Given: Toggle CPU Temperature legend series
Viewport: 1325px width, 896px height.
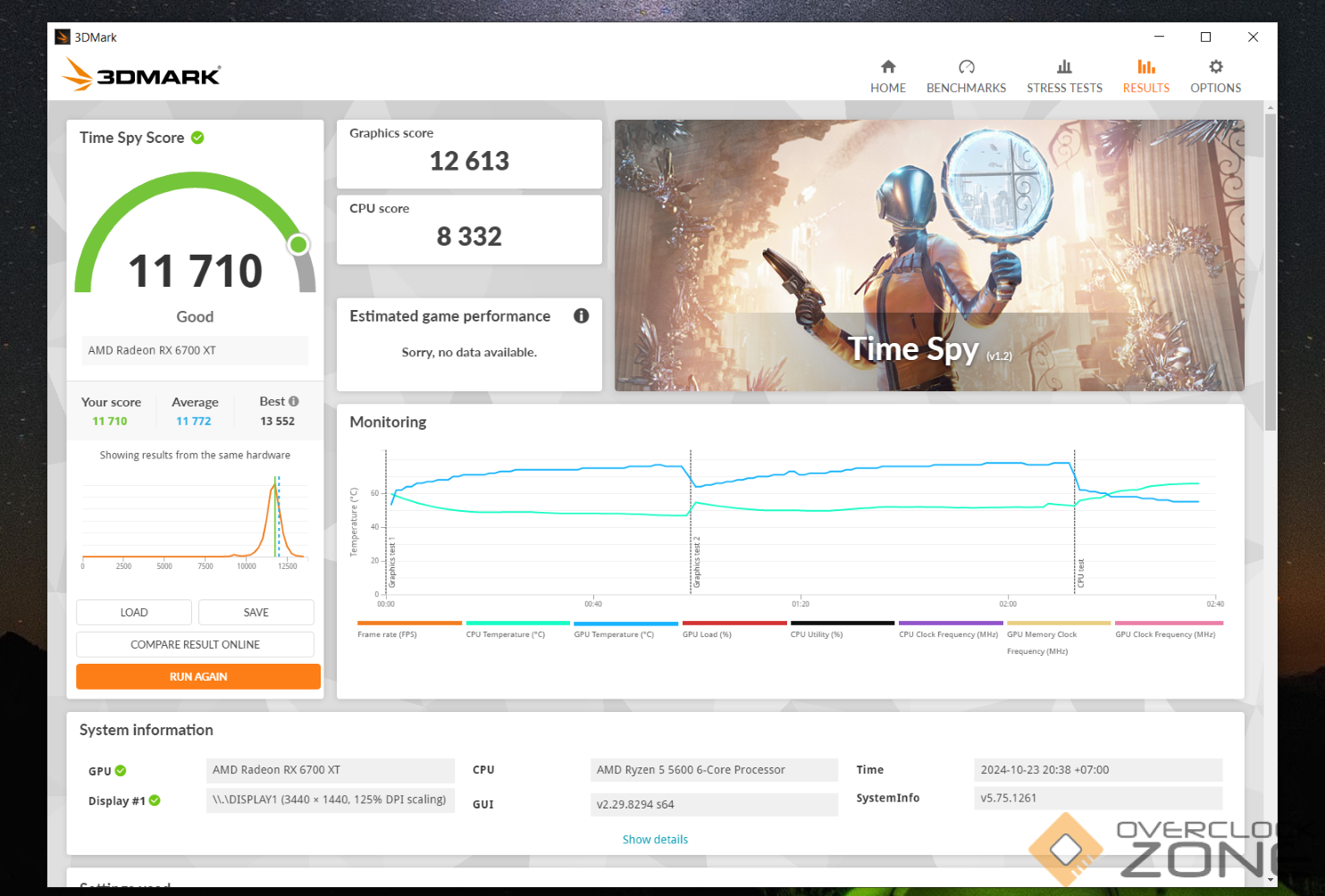Looking at the screenshot, I should pyautogui.click(x=505, y=634).
